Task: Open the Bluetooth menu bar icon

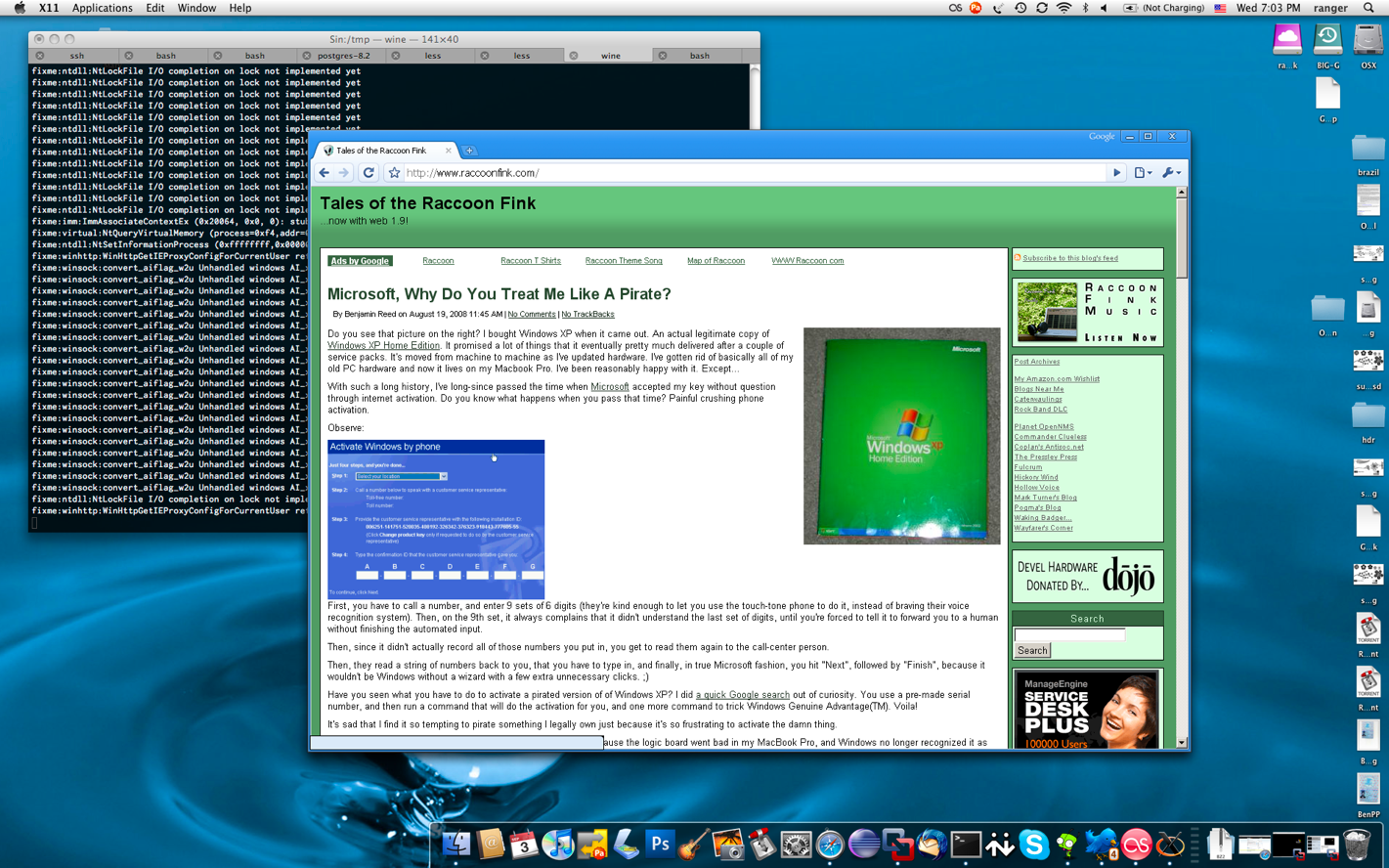Action: (1085, 8)
